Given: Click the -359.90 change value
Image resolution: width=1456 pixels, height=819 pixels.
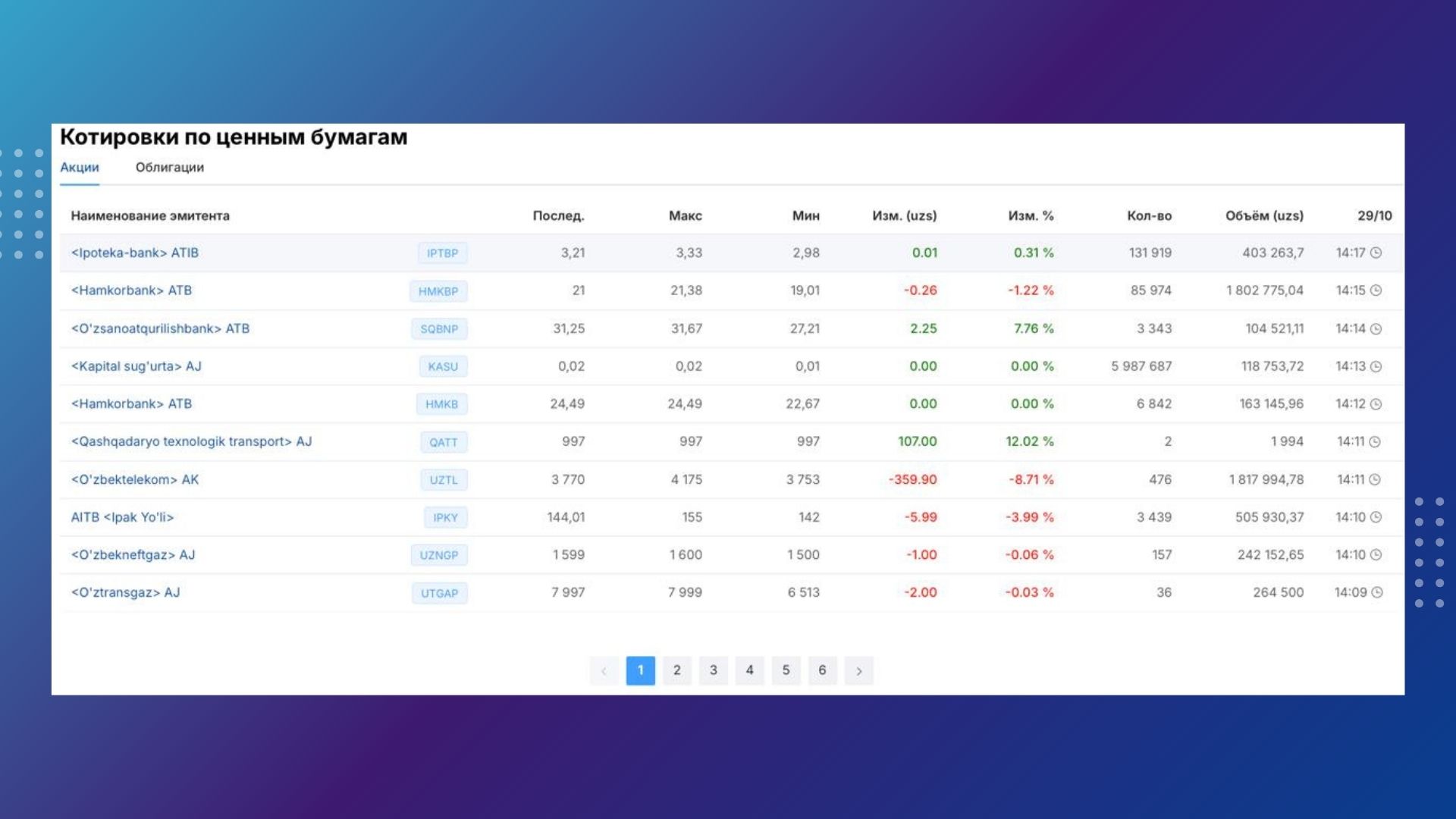Looking at the screenshot, I should (913, 479).
